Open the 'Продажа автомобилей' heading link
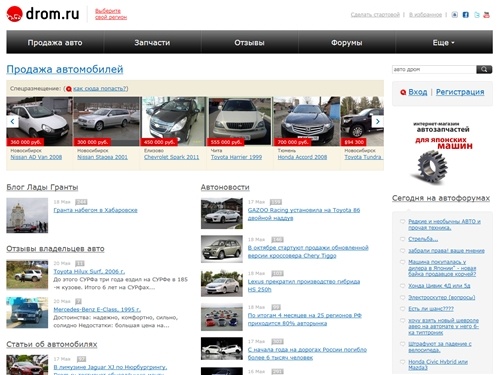This screenshot has width=500, height=375. click(x=65, y=69)
